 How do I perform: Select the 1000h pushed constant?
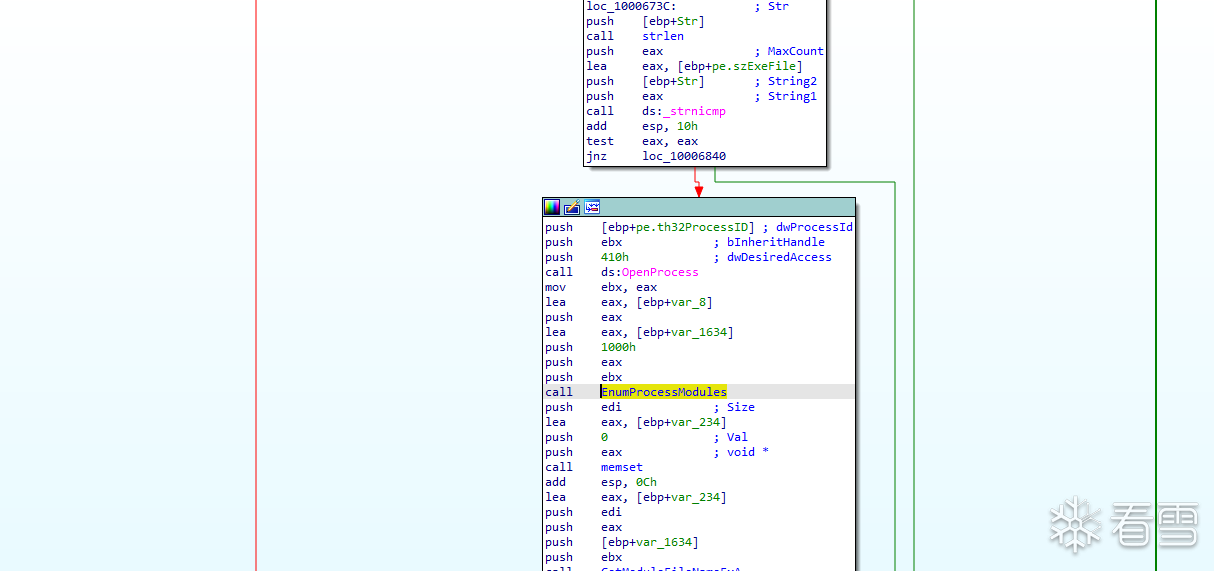tap(618, 347)
